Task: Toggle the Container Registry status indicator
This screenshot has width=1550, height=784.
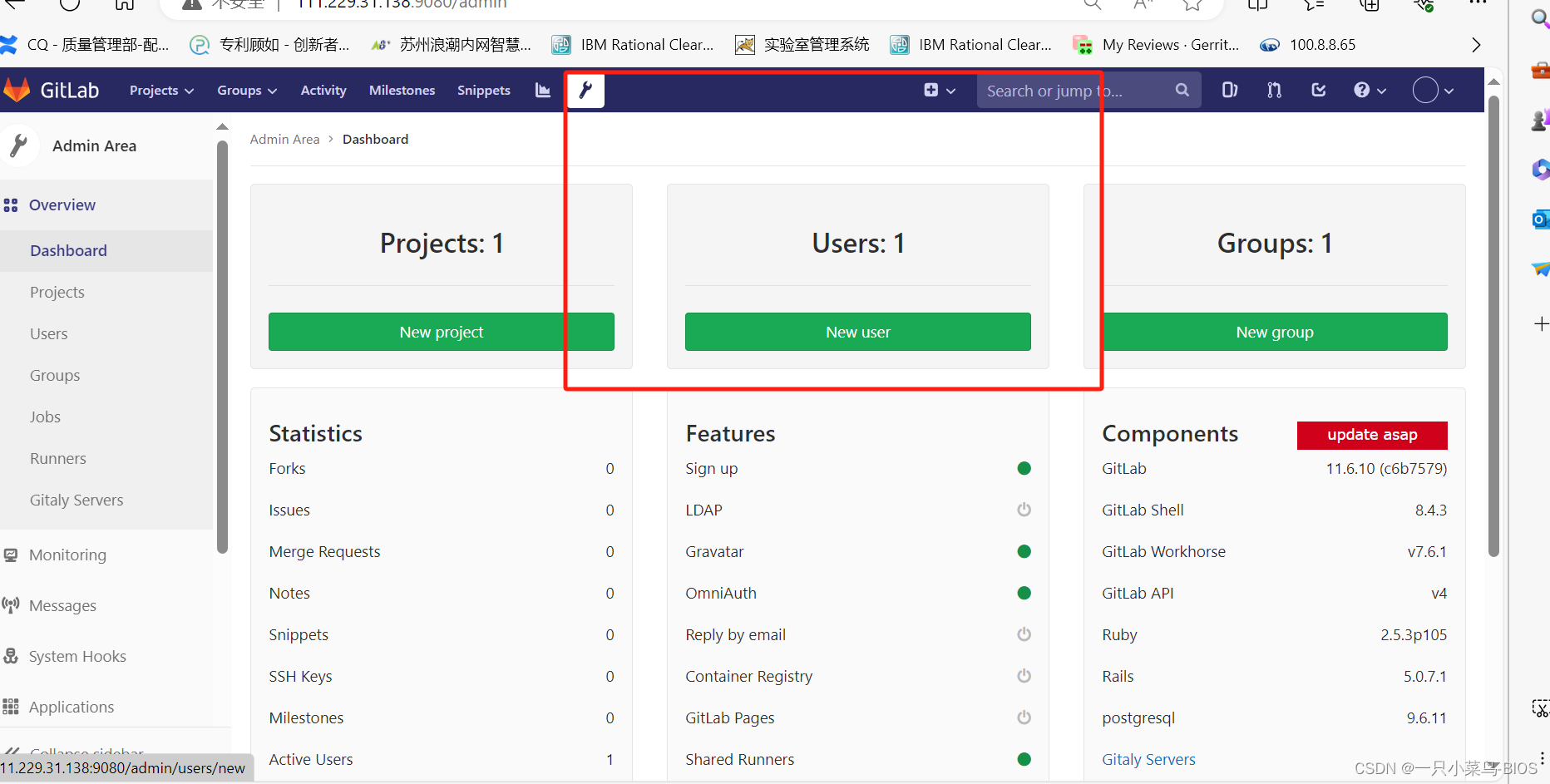Action: (1024, 676)
